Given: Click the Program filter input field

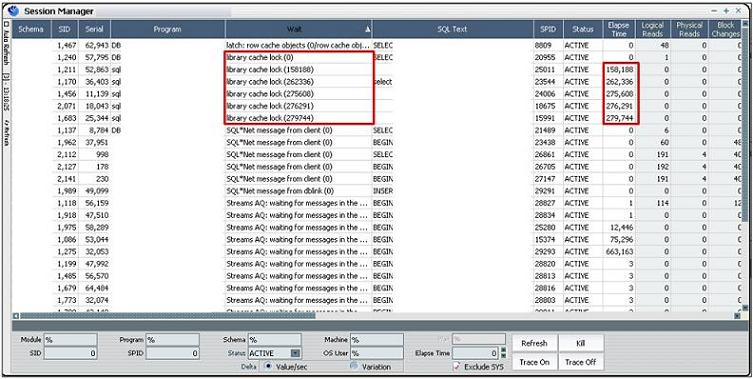Looking at the screenshot, I should point(172,340).
